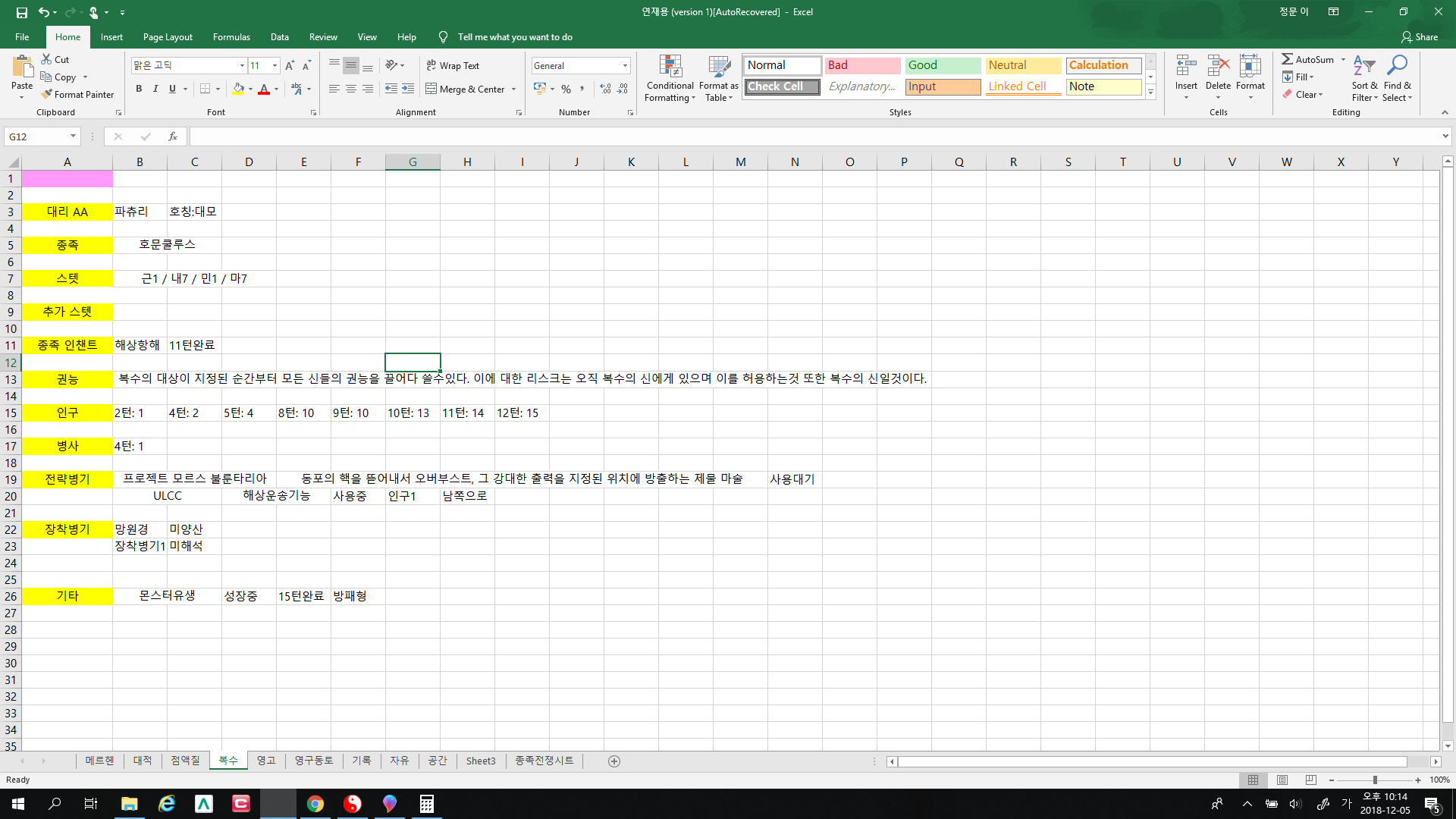Click the Insert Function fx icon

(x=173, y=136)
